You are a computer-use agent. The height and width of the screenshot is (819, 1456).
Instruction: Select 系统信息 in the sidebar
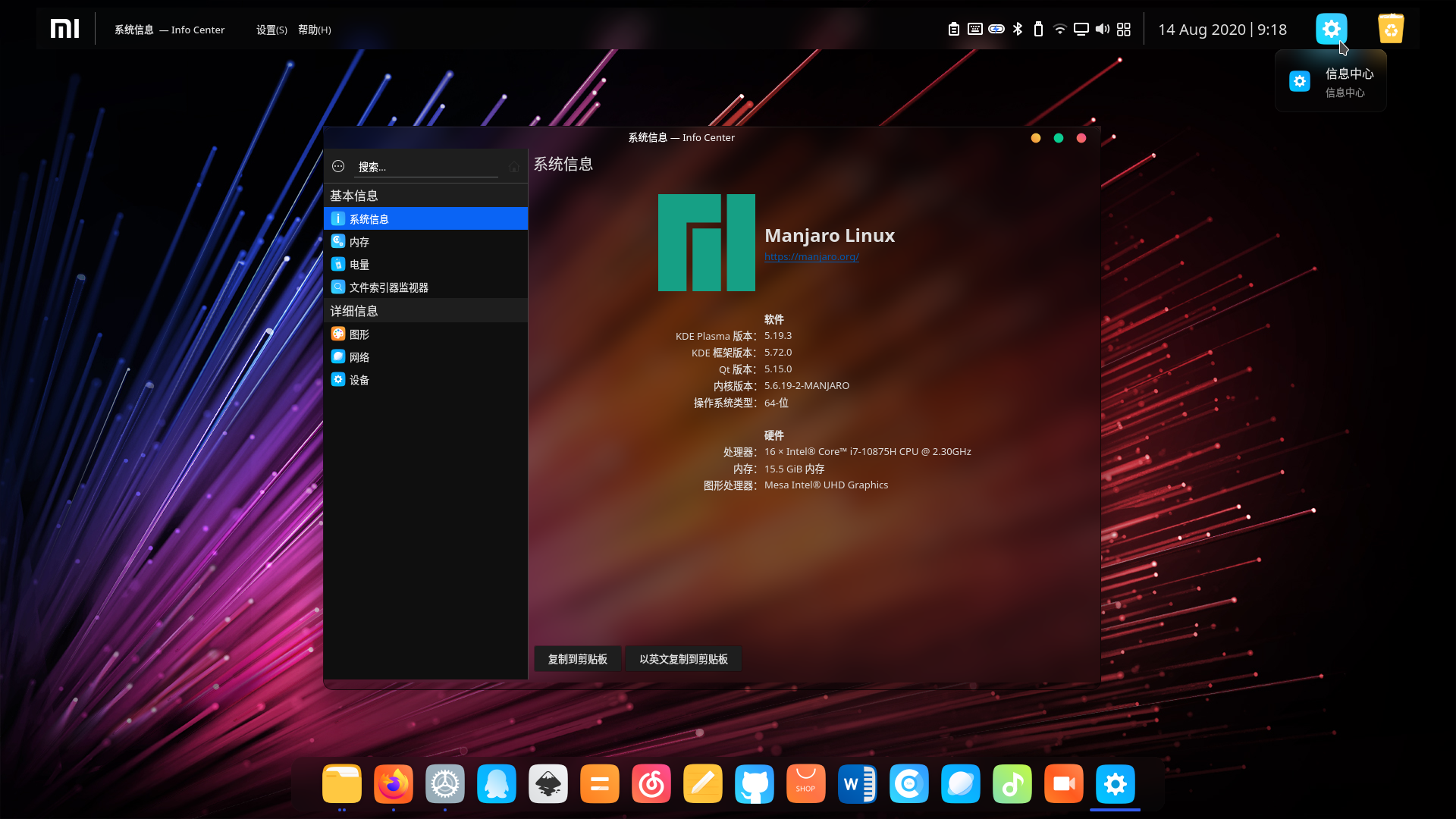[425, 218]
